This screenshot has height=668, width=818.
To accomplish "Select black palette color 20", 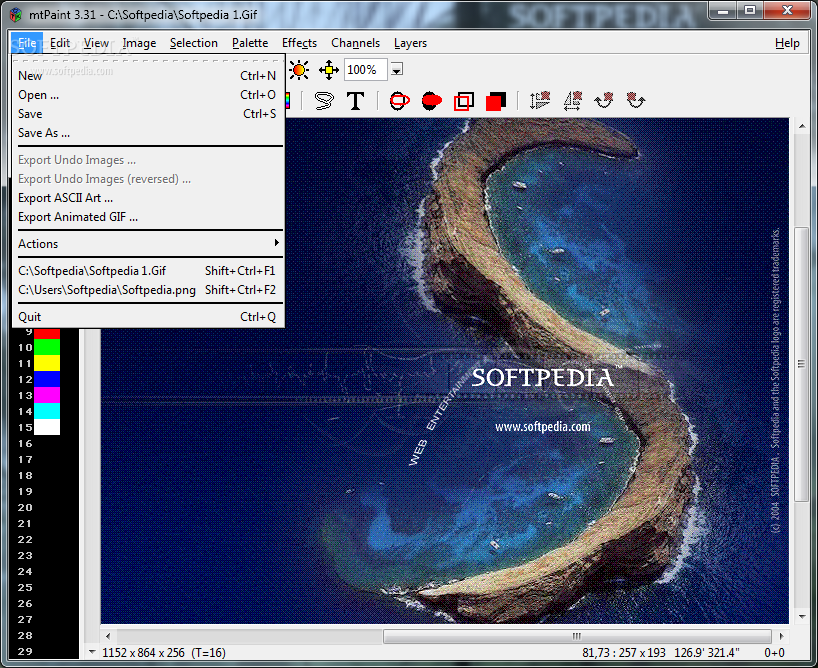I will (x=47, y=507).
